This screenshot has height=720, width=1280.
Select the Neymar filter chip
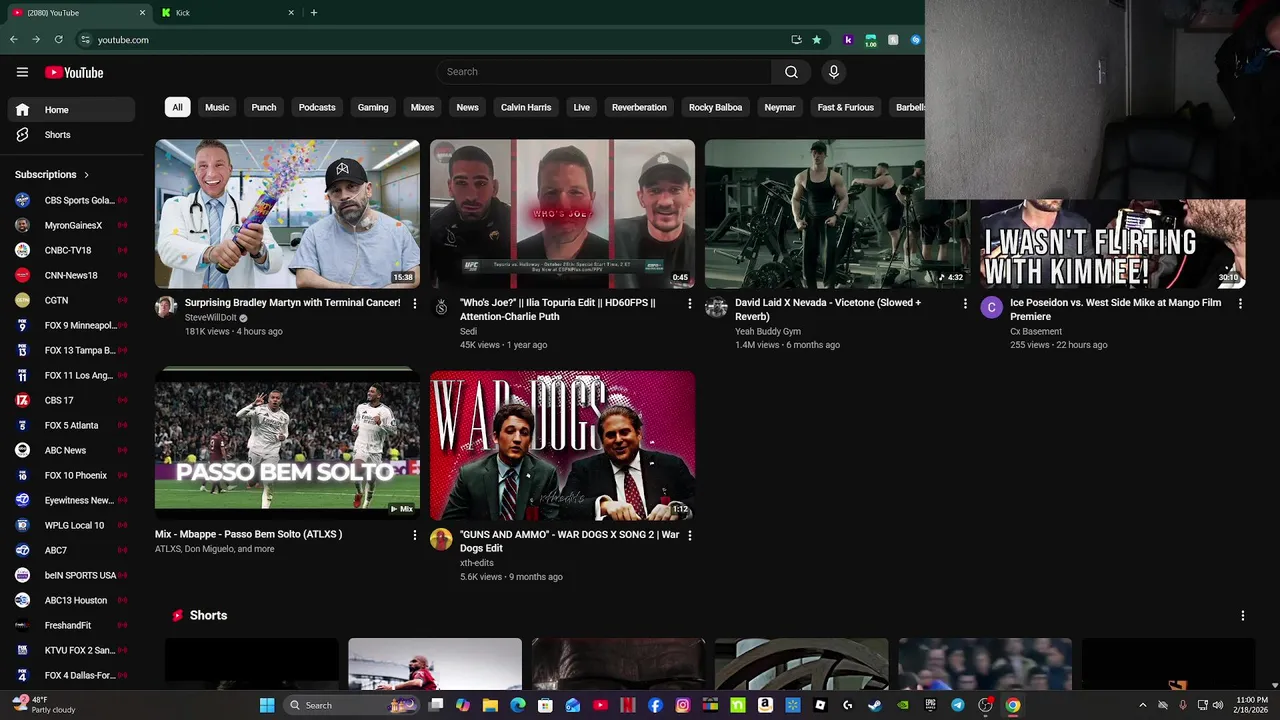[780, 107]
